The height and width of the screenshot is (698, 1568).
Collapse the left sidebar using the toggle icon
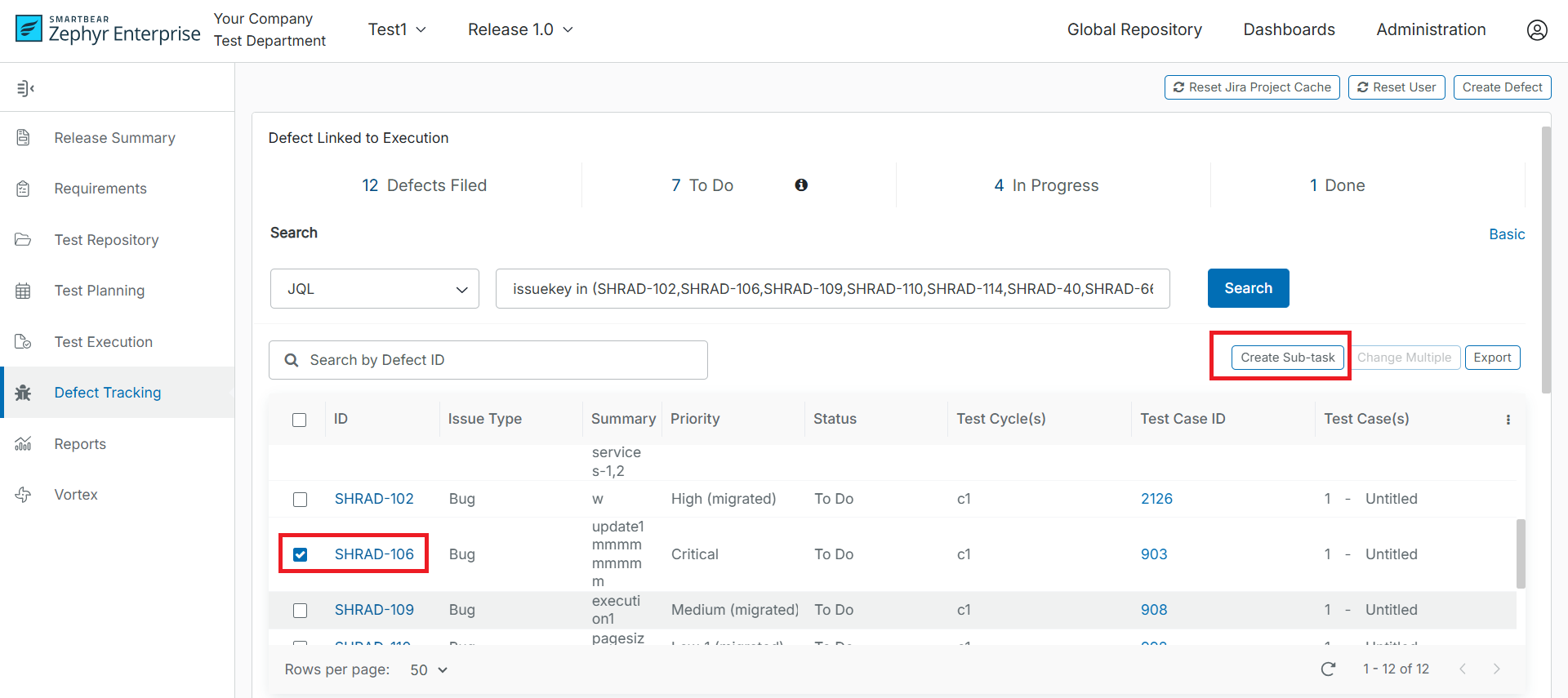(25, 88)
